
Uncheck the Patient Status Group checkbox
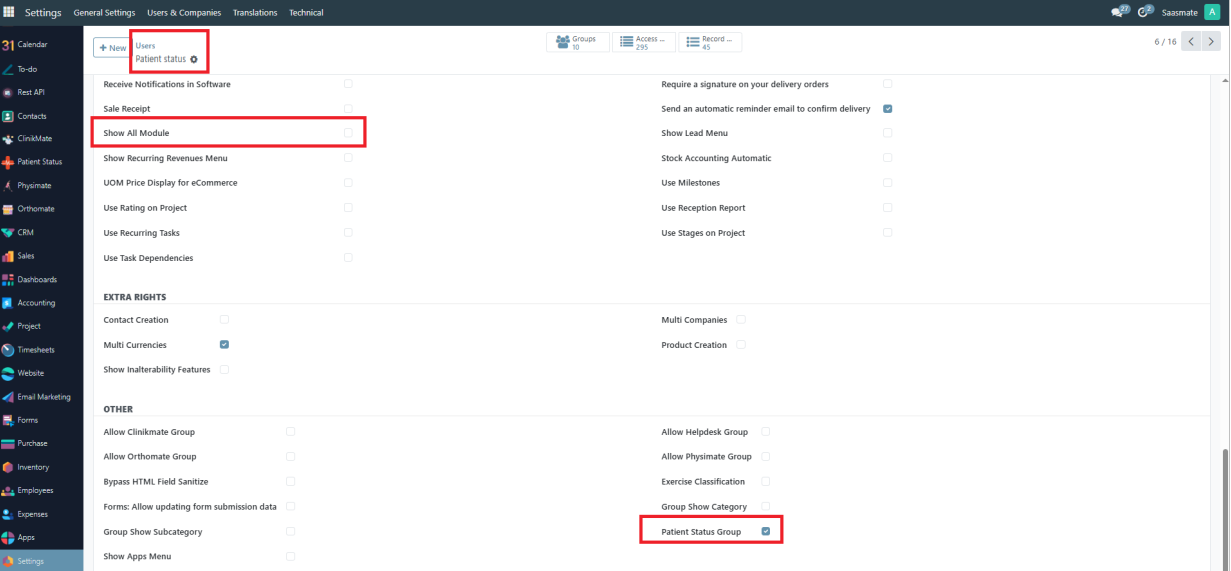(766, 532)
